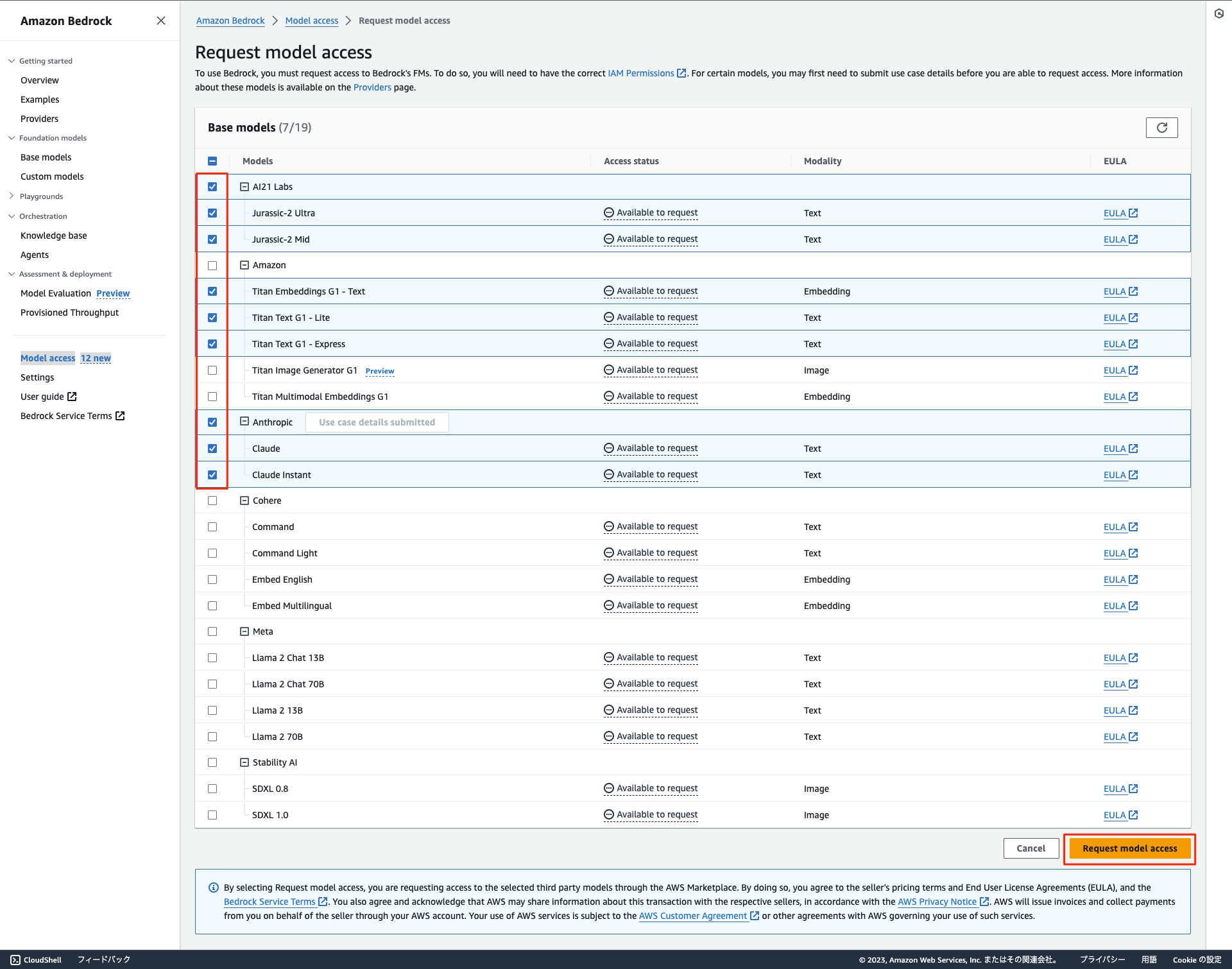Screen dimensions: 1232x969
Task: Open EULA external icon for Titan Multimodal Embeddings G1
Action: [x=1133, y=397]
